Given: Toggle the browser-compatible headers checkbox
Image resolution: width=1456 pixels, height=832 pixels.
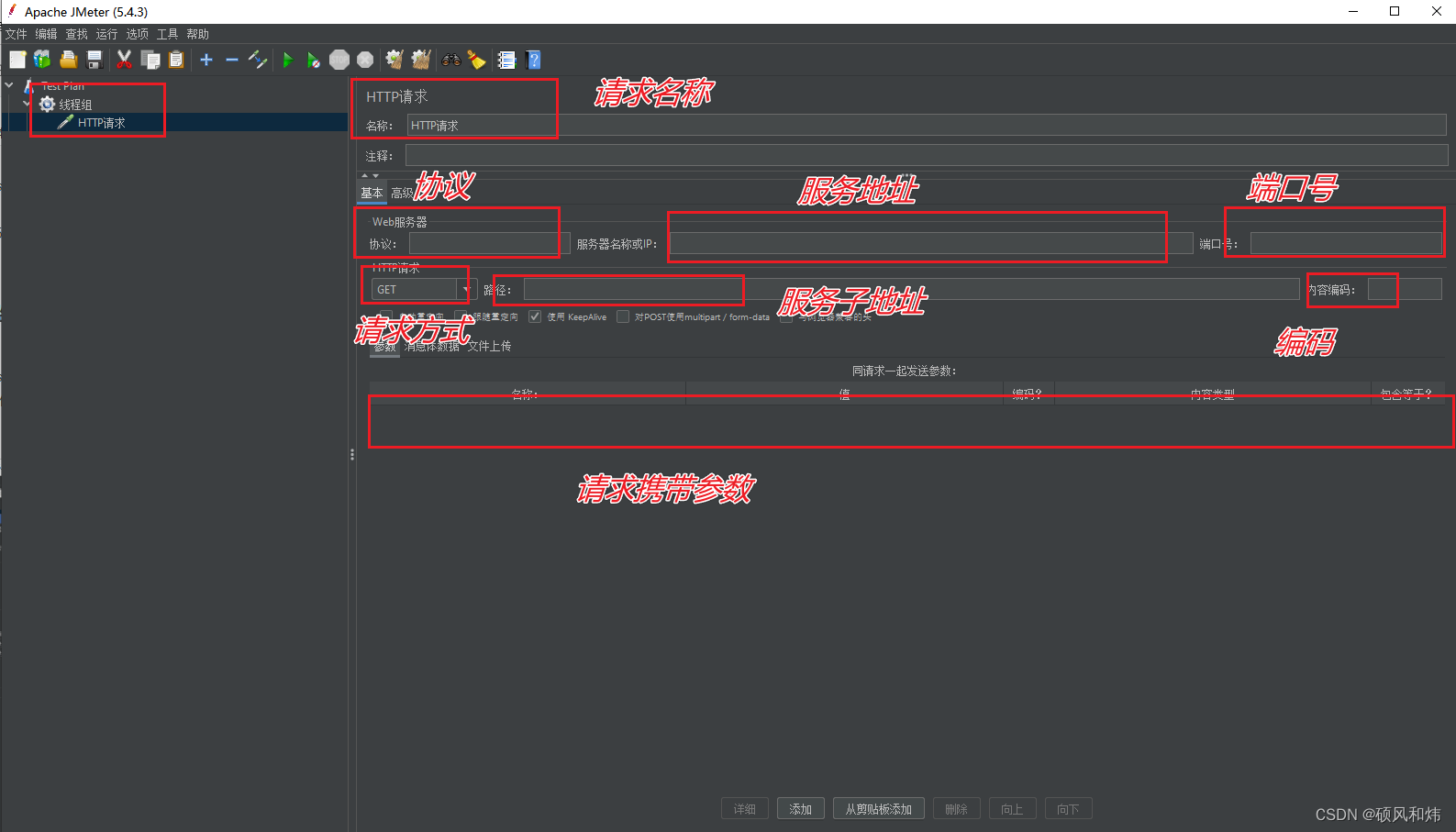Looking at the screenshot, I should point(786,317).
